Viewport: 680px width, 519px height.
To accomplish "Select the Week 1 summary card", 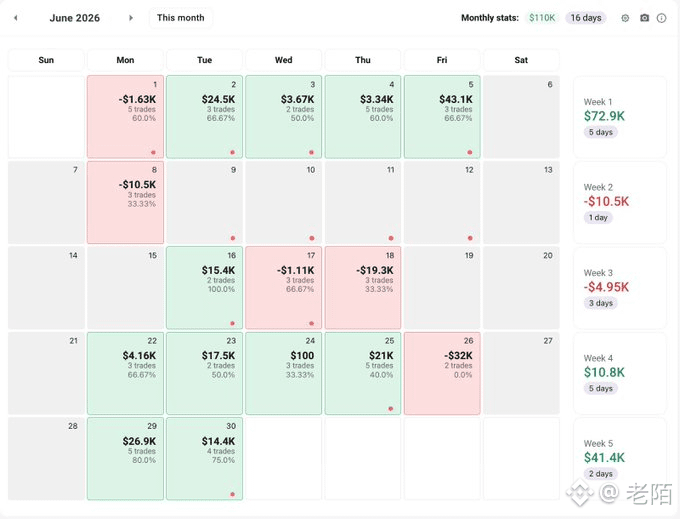I will coord(620,117).
